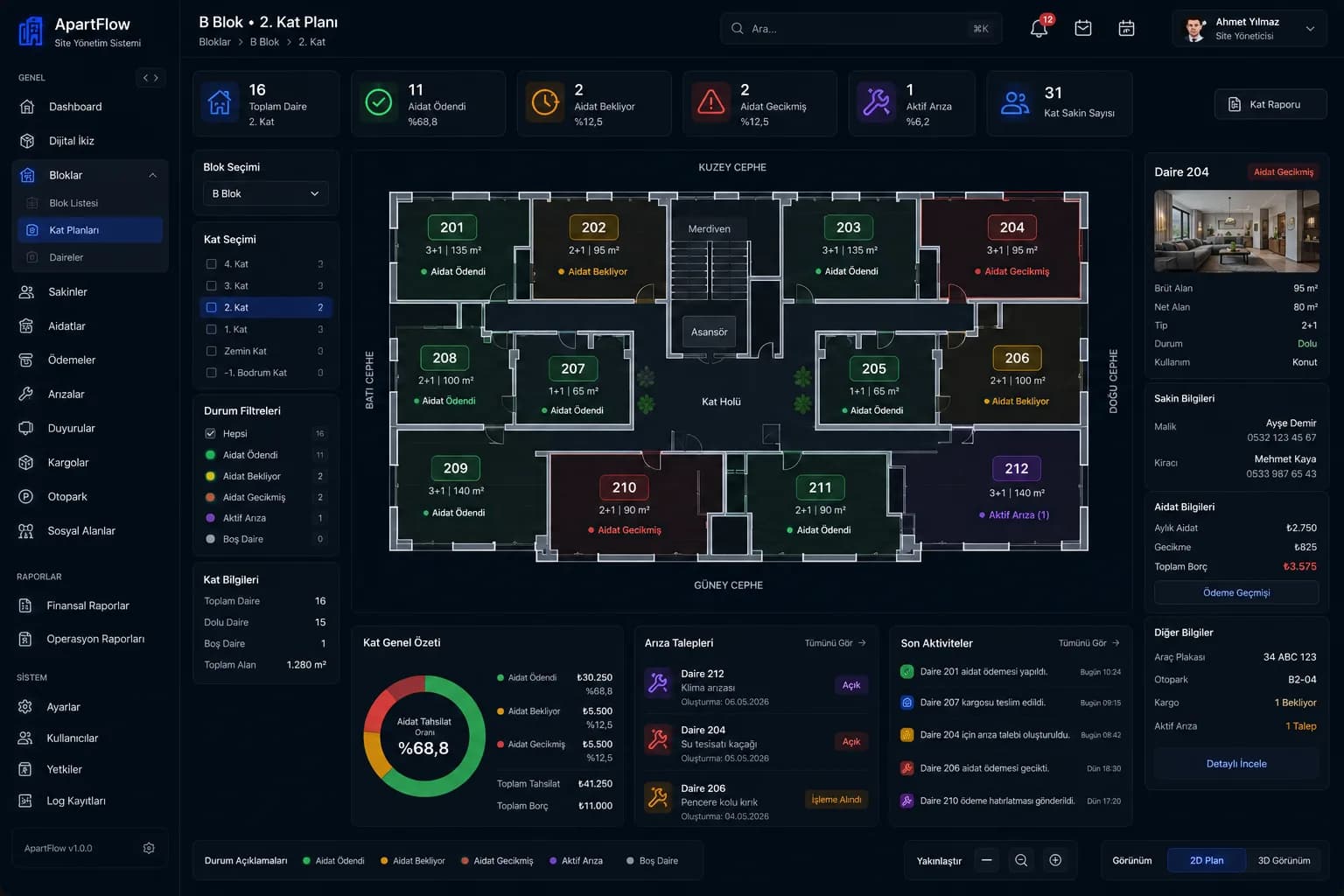Click the İşleme Alındı badge for Daire 206
This screenshot has width=1344, height=896.
(x=836, y=800)
